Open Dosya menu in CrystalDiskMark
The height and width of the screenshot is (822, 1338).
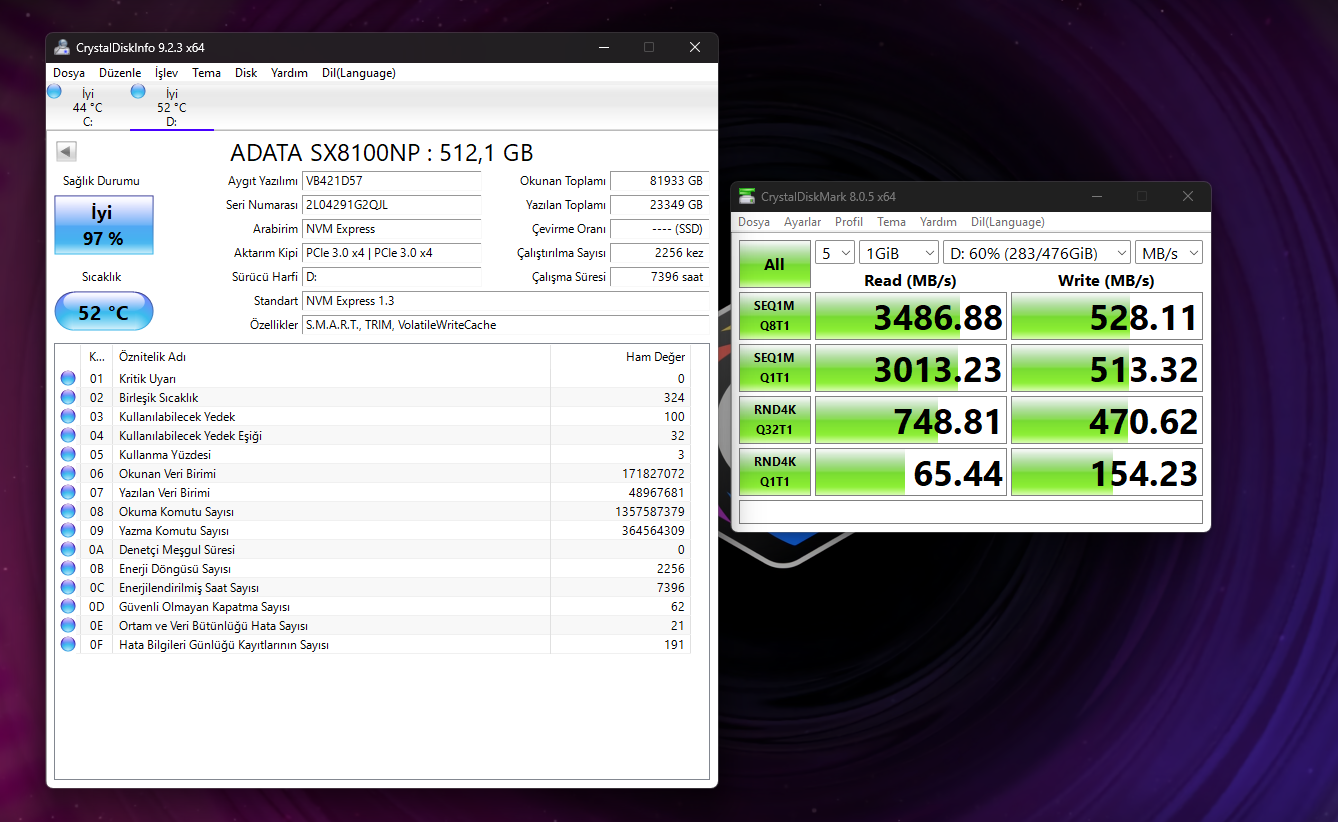(x=754, y=222)
